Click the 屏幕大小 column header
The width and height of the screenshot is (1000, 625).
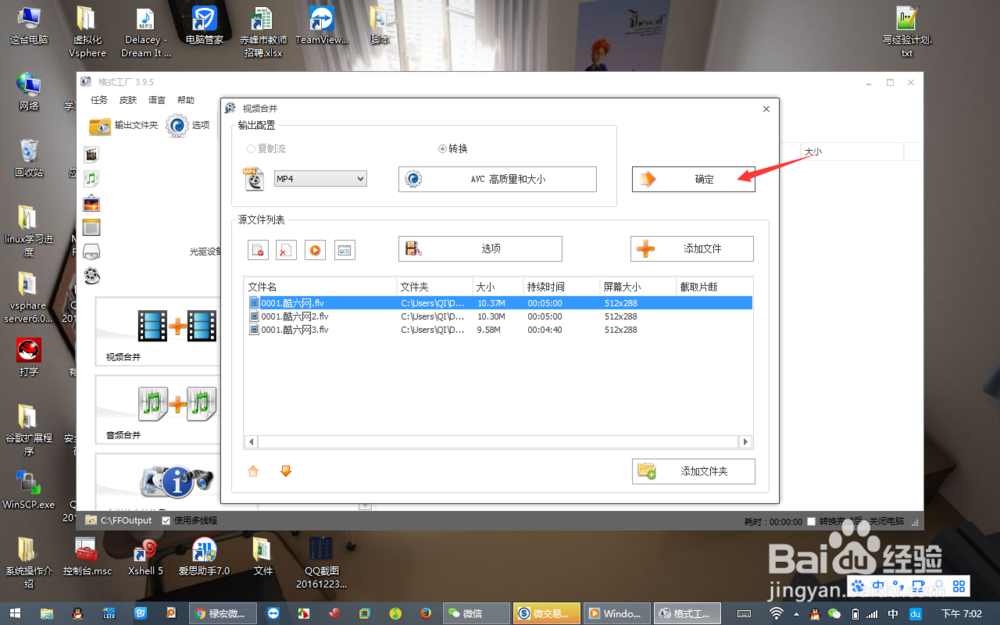pyautogui.click(x=638, y=287)
